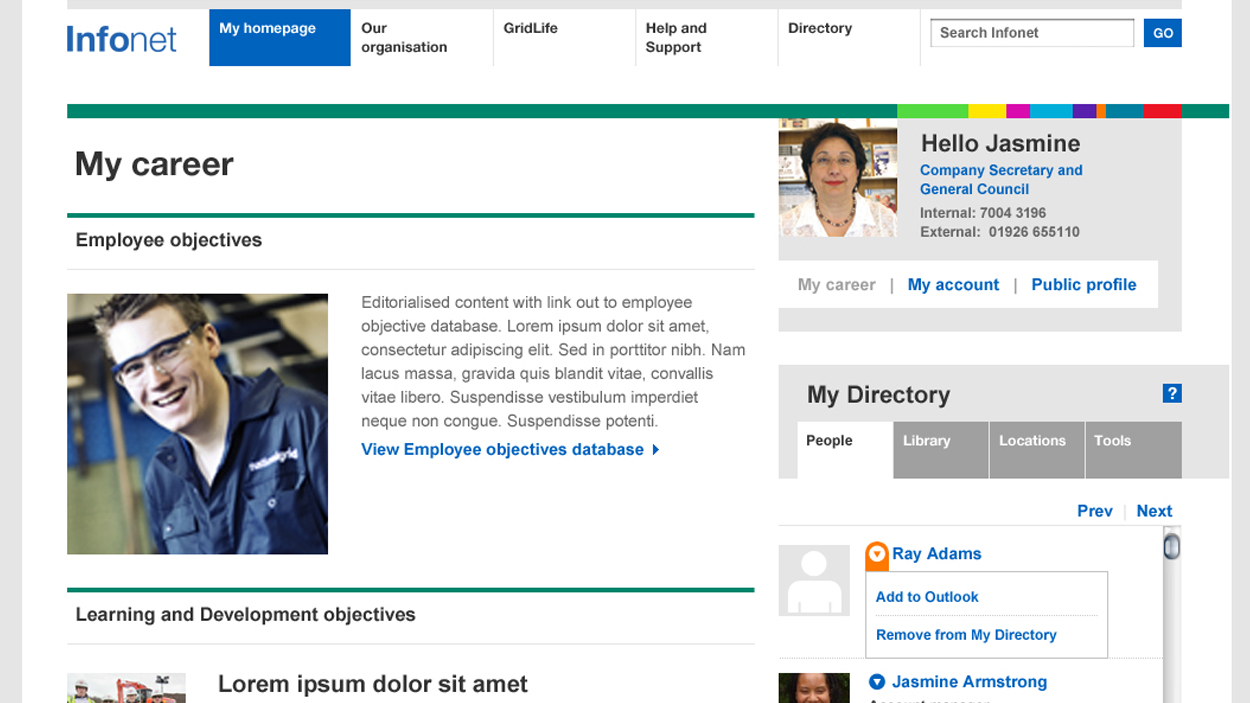Expand the Jasmine Armstrong dropdown arrow
Viewport: 1250px width, 703px height.
[877, 682]
